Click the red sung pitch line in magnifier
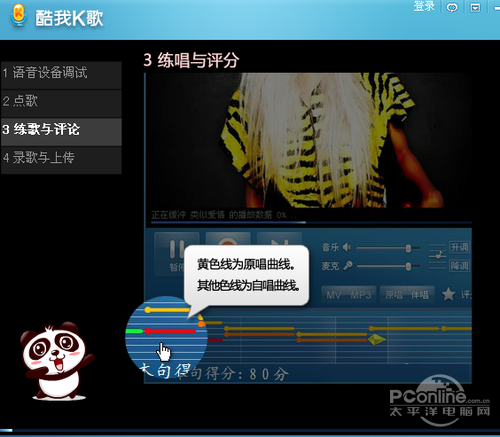The height and width of the screenshot is (437, 500). tap(171, 331)
